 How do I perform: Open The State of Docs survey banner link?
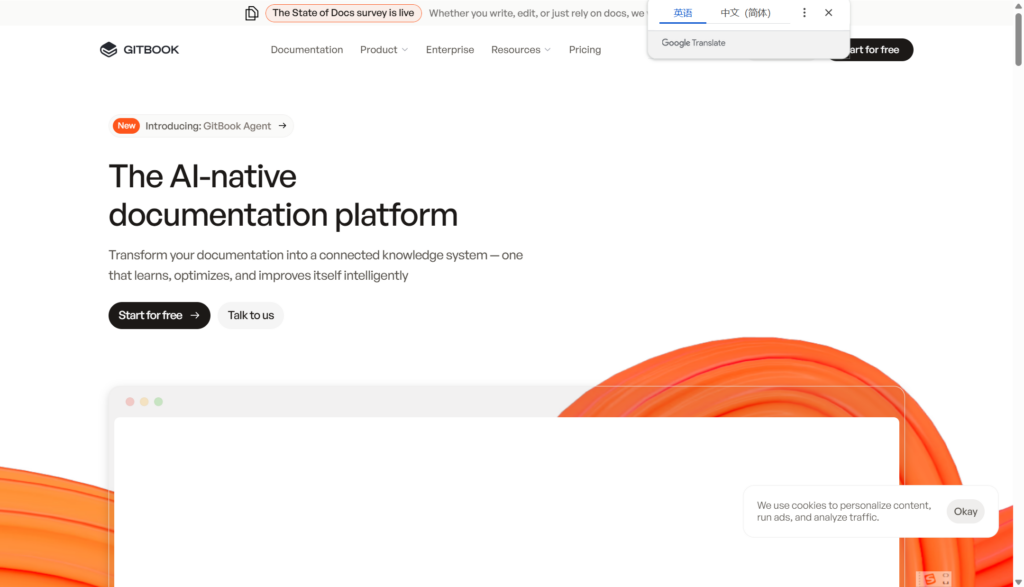pyautogui.click(x=343, y=13)
